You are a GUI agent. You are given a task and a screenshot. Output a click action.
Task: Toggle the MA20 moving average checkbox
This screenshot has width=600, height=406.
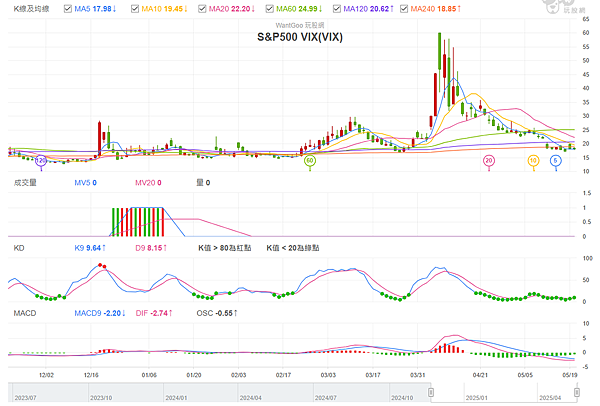tap(202, 8)
